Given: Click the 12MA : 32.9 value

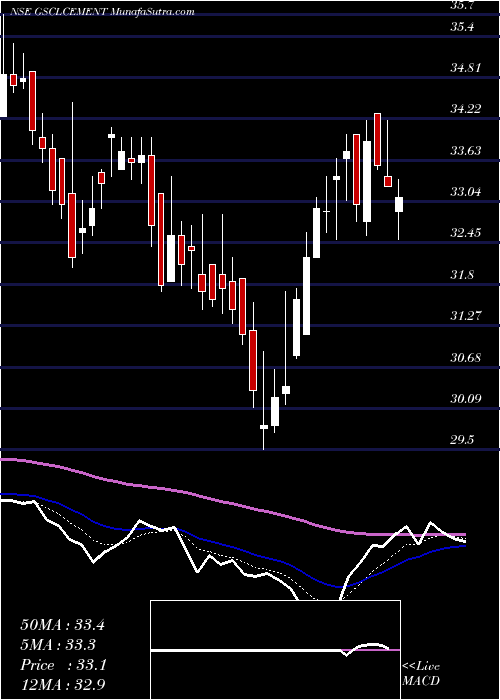Looking at the screenshot, I should [62, 685].
